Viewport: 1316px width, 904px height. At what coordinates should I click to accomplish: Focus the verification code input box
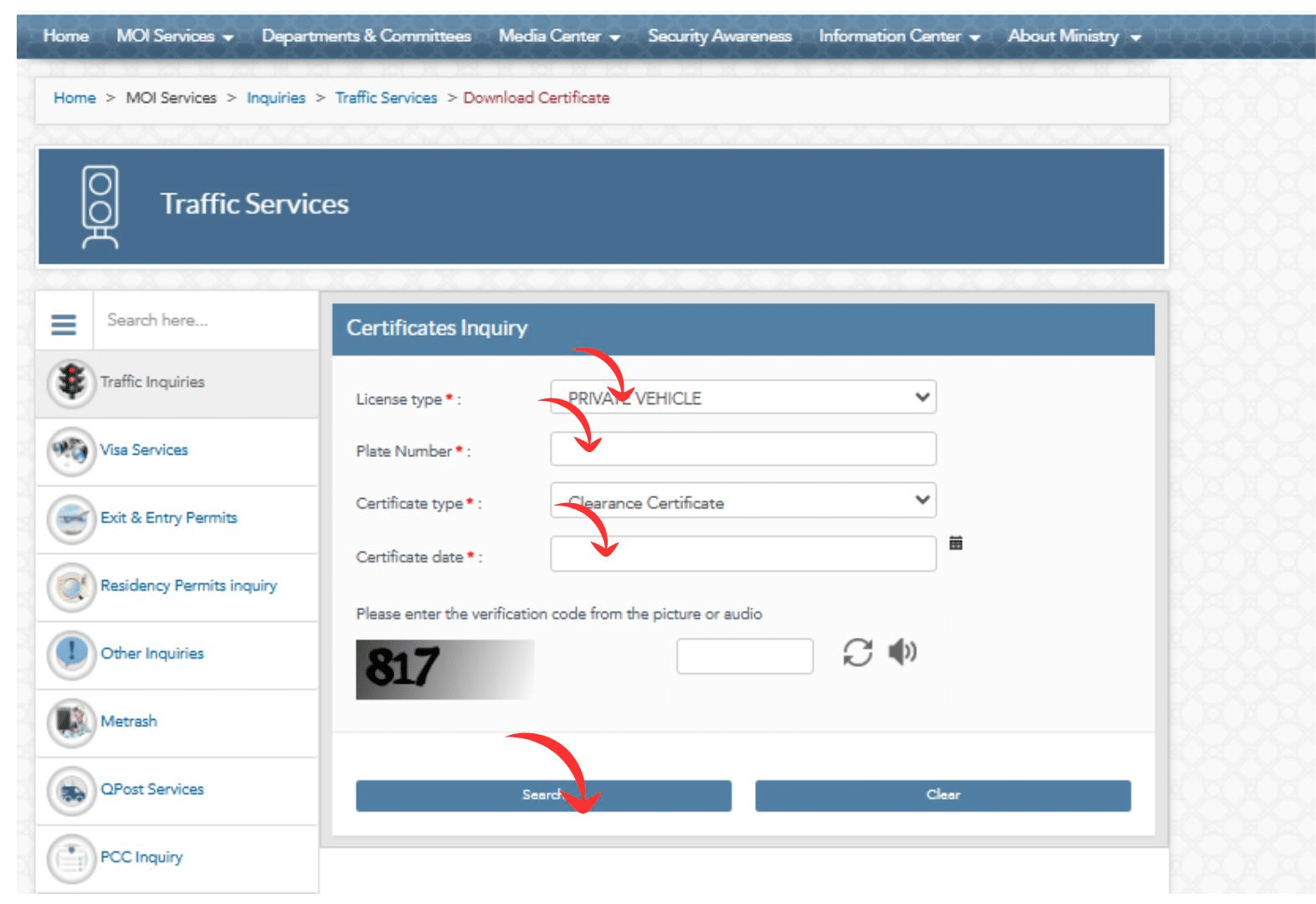pyautogui.click(x=745, y=656)
